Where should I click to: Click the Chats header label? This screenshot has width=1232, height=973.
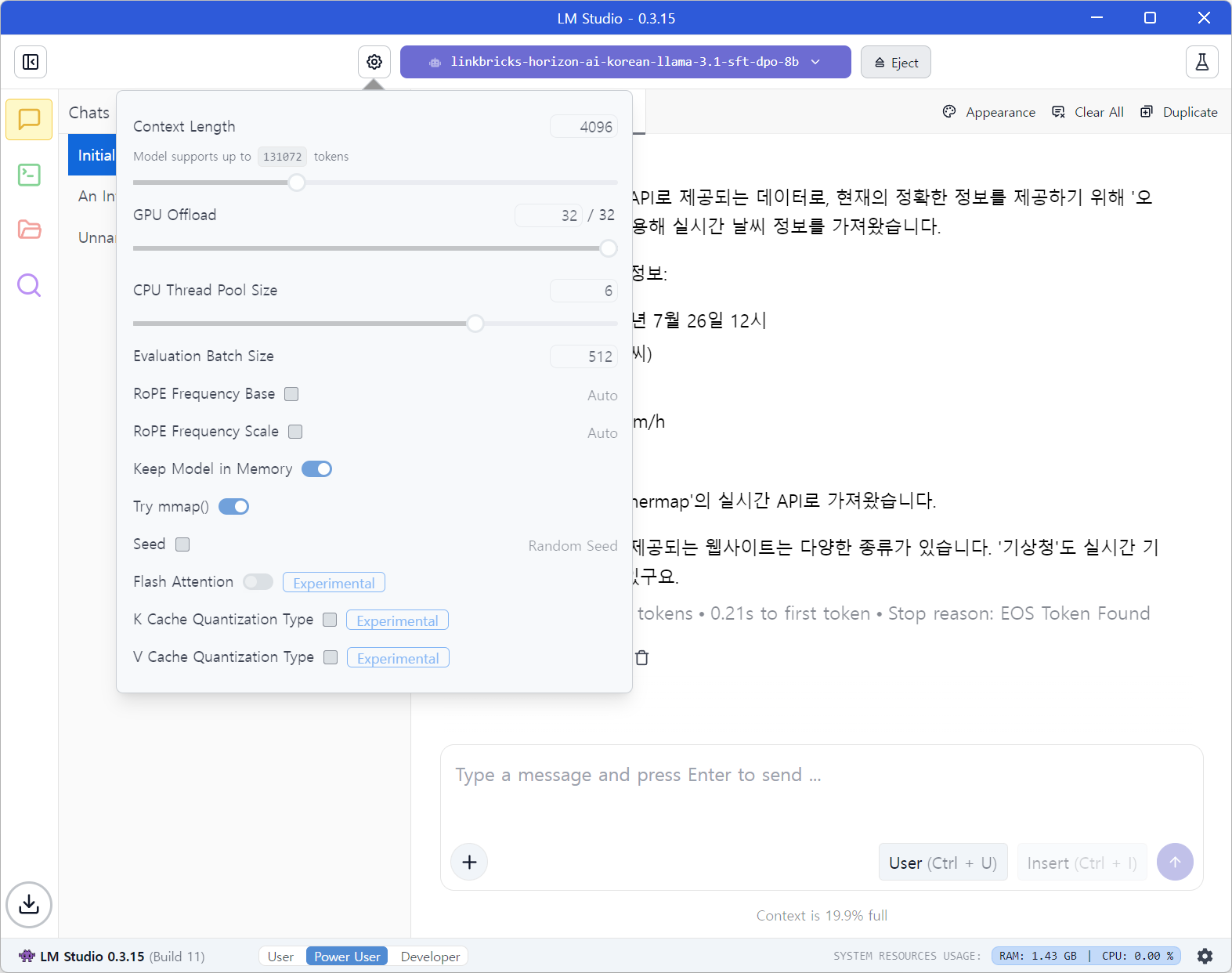[x=89, y=113]
